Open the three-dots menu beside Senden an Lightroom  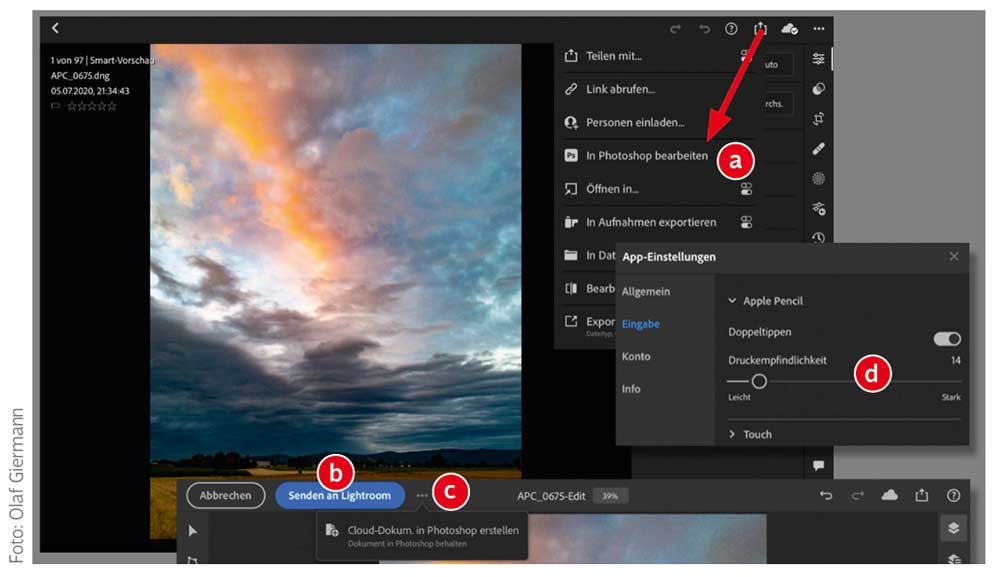(423, 495)
